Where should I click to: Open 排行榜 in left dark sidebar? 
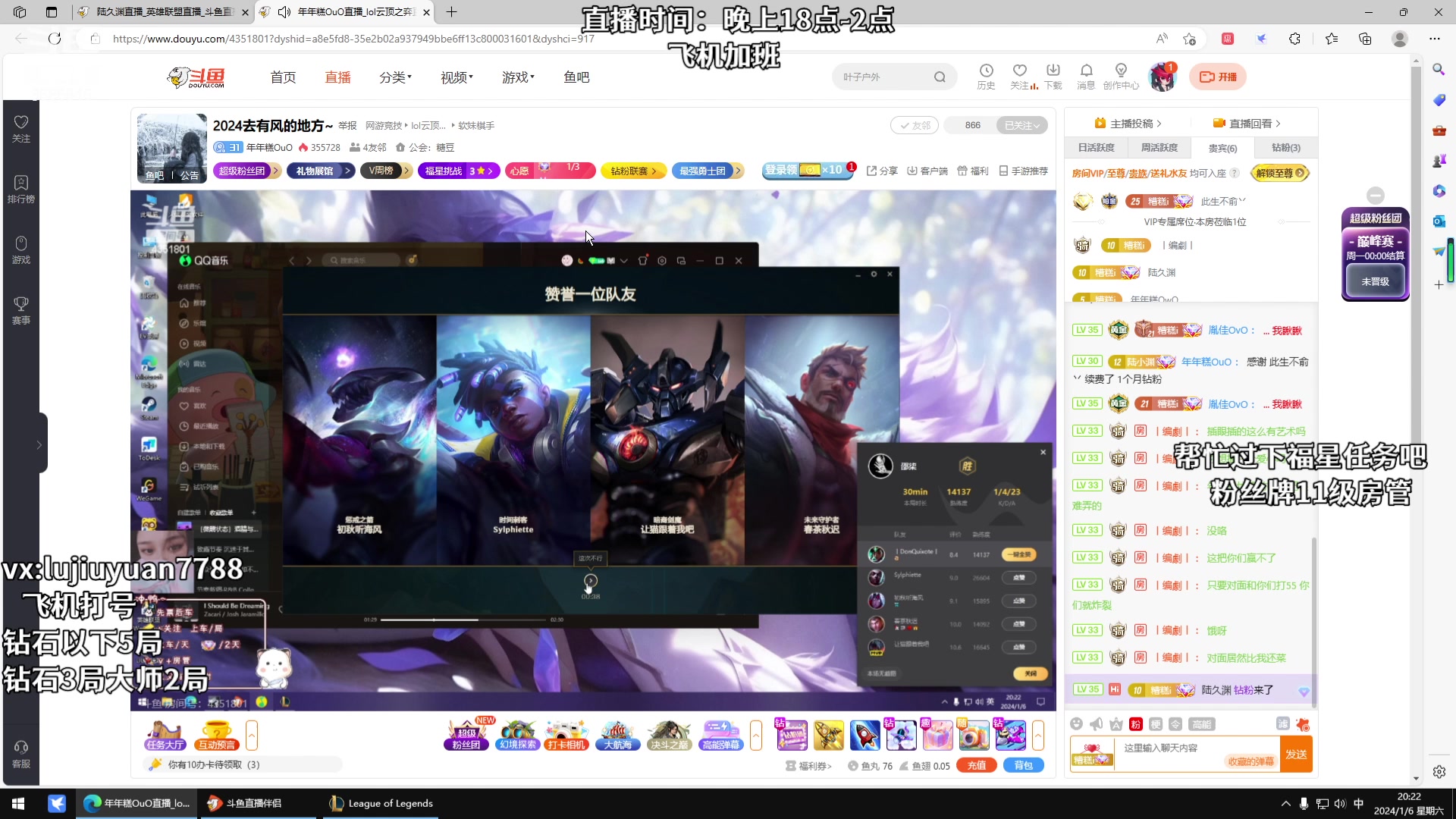pos(21,190)
